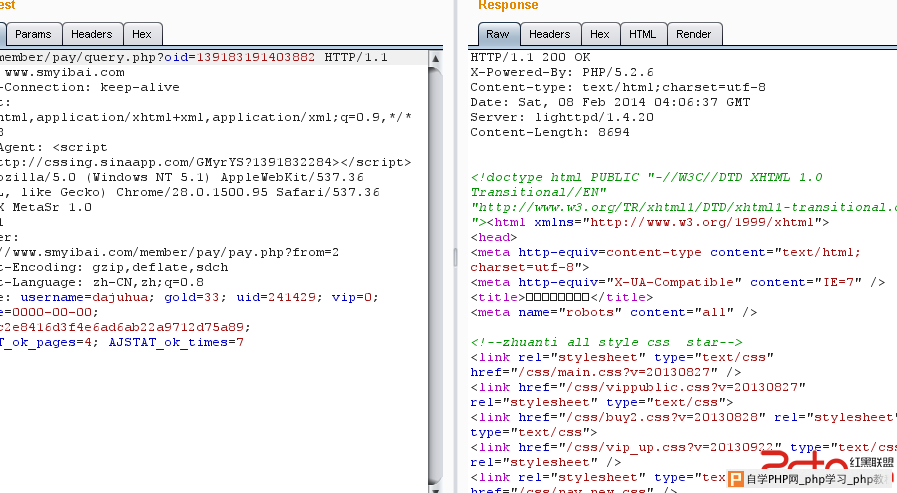Click the Response pane heading

[x=508, y=5]
